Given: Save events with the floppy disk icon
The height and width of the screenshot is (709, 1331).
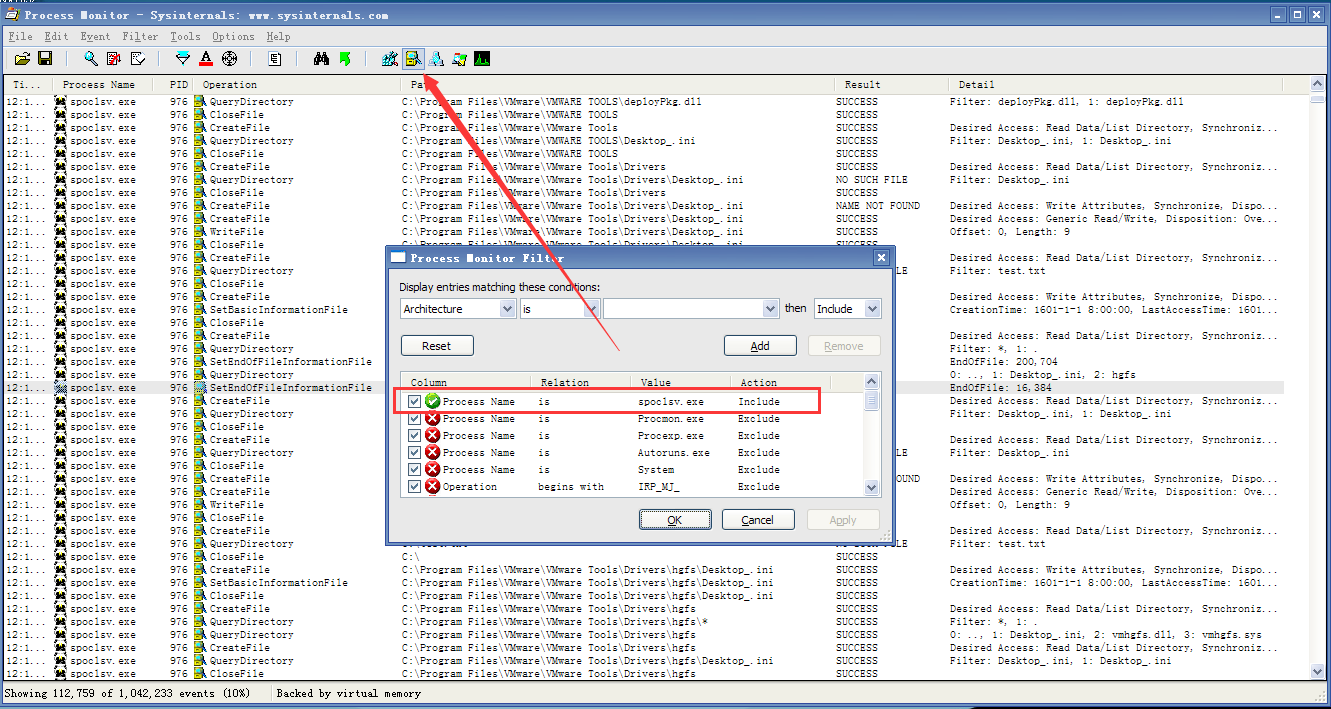Looking at the screenshot, I should tap(45, 59).
